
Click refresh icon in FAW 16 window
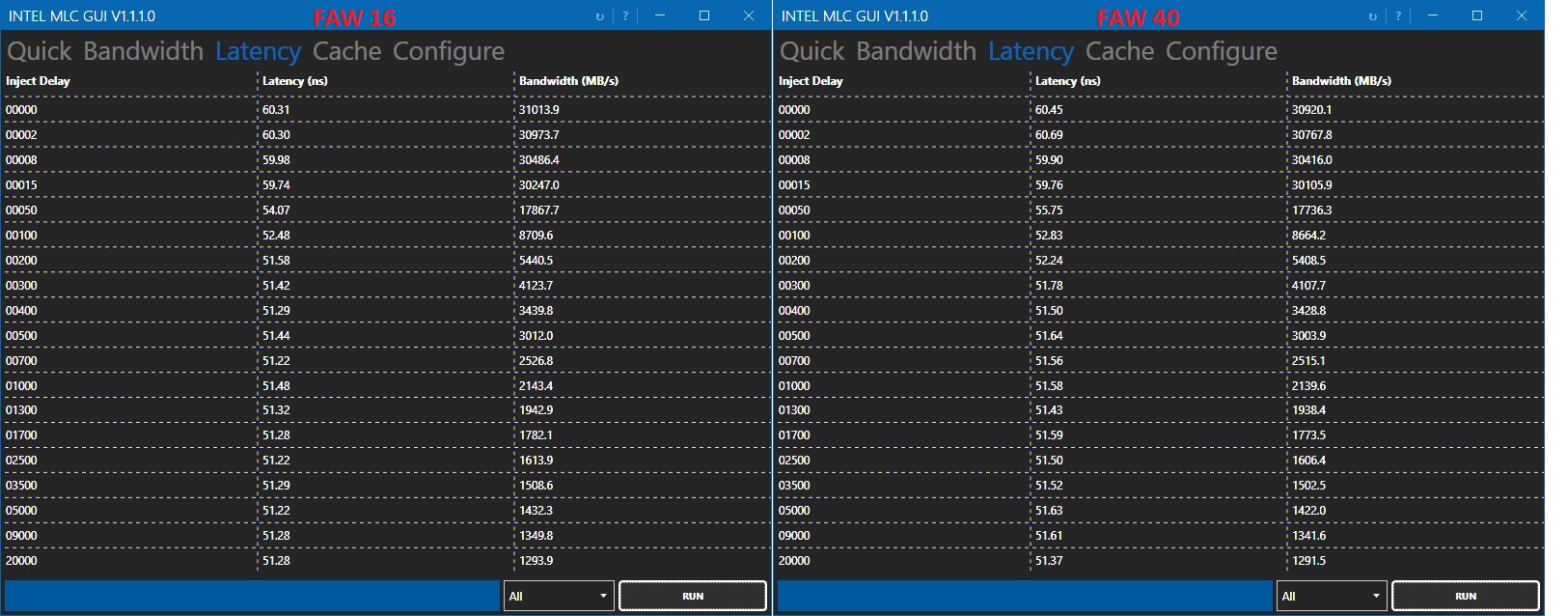click(600, 16)
